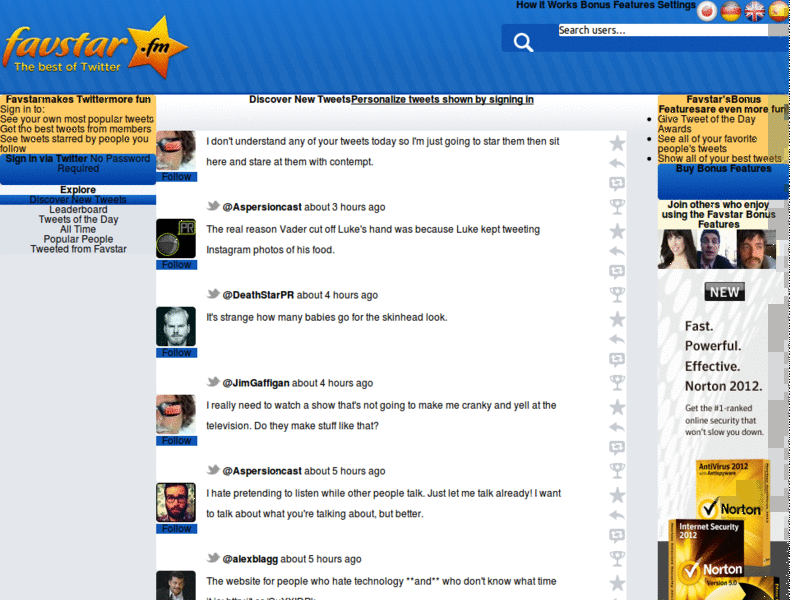Follow author of 'pretending to listen' tweet
800x600 pixels.
pyautogui.click(x=177, y=529)
